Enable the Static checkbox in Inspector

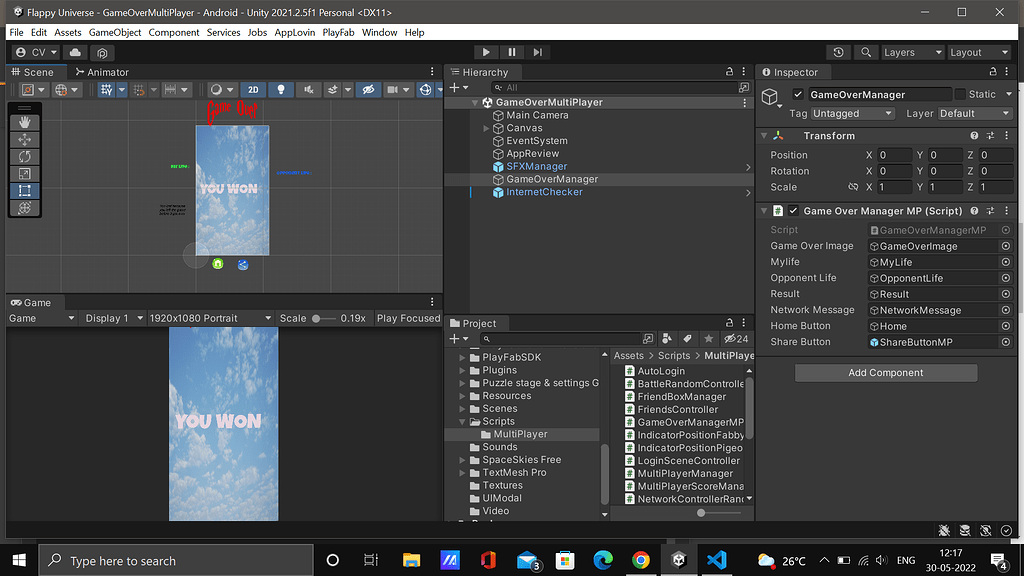pyautogui.click(x=961, y=95)
